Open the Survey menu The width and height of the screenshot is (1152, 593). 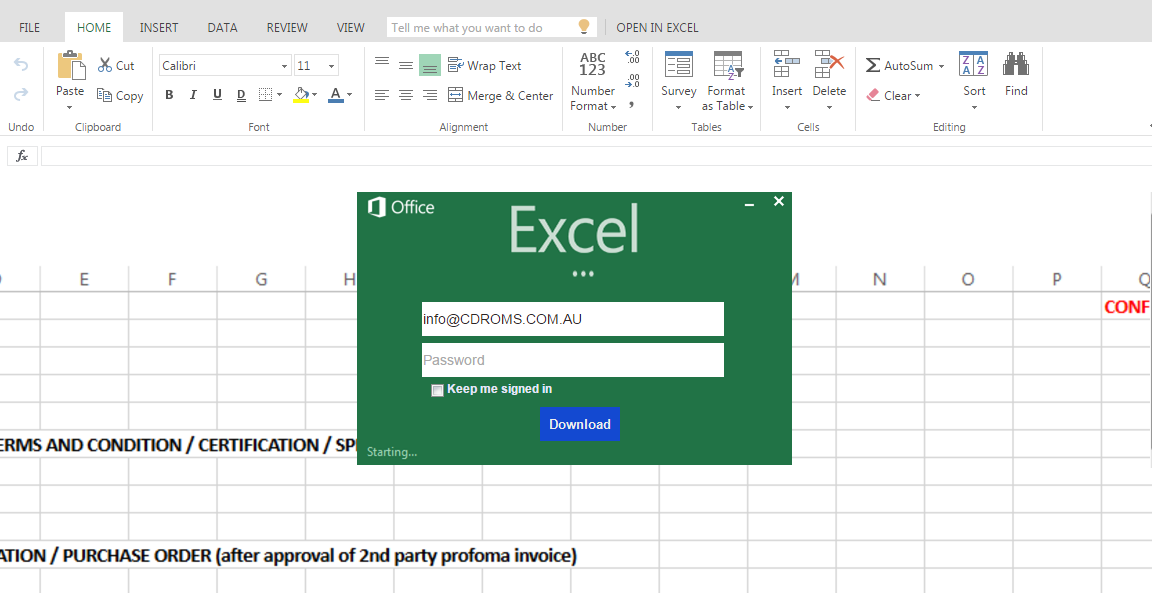(678, 81)
